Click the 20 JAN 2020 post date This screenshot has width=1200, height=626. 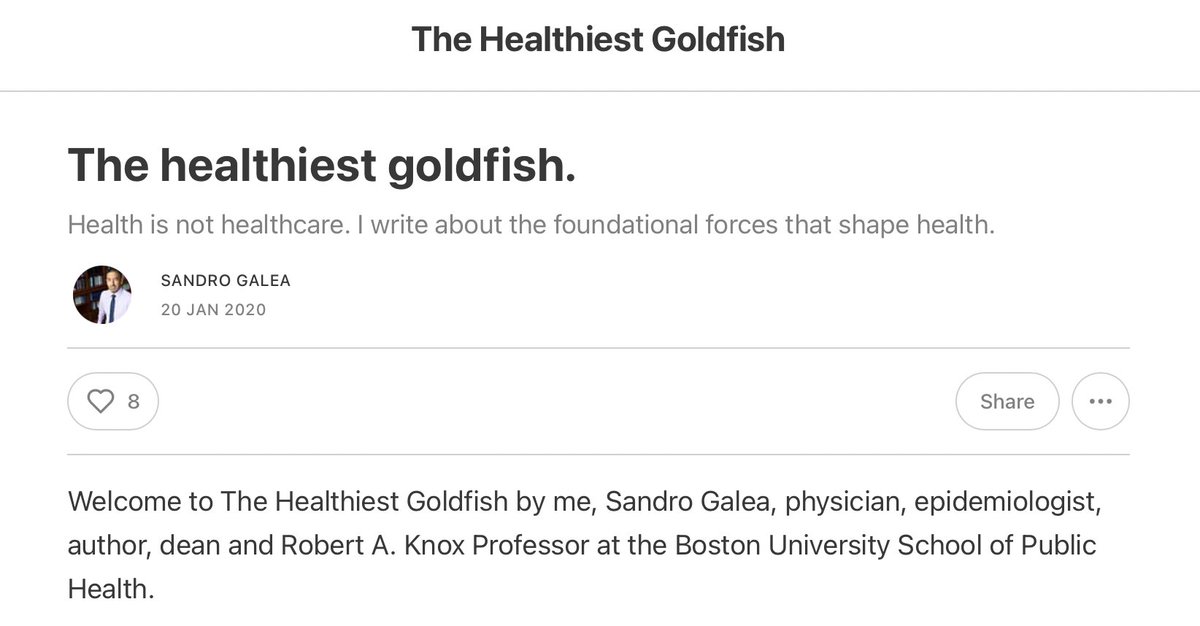(213, 310)
